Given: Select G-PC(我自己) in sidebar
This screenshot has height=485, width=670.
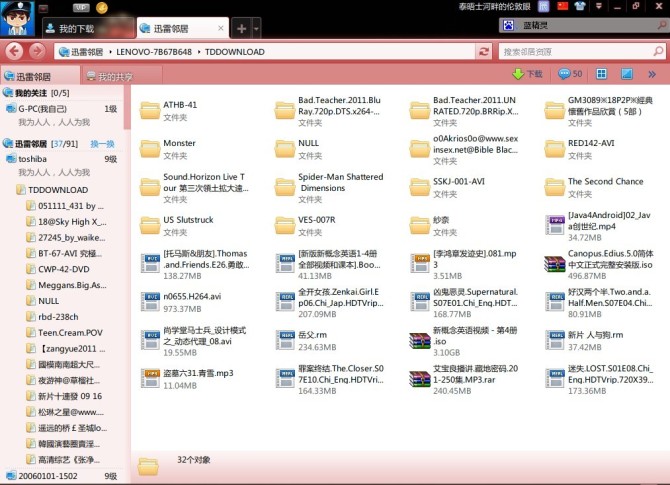Looking at the screenshot, I should [62, 109].
